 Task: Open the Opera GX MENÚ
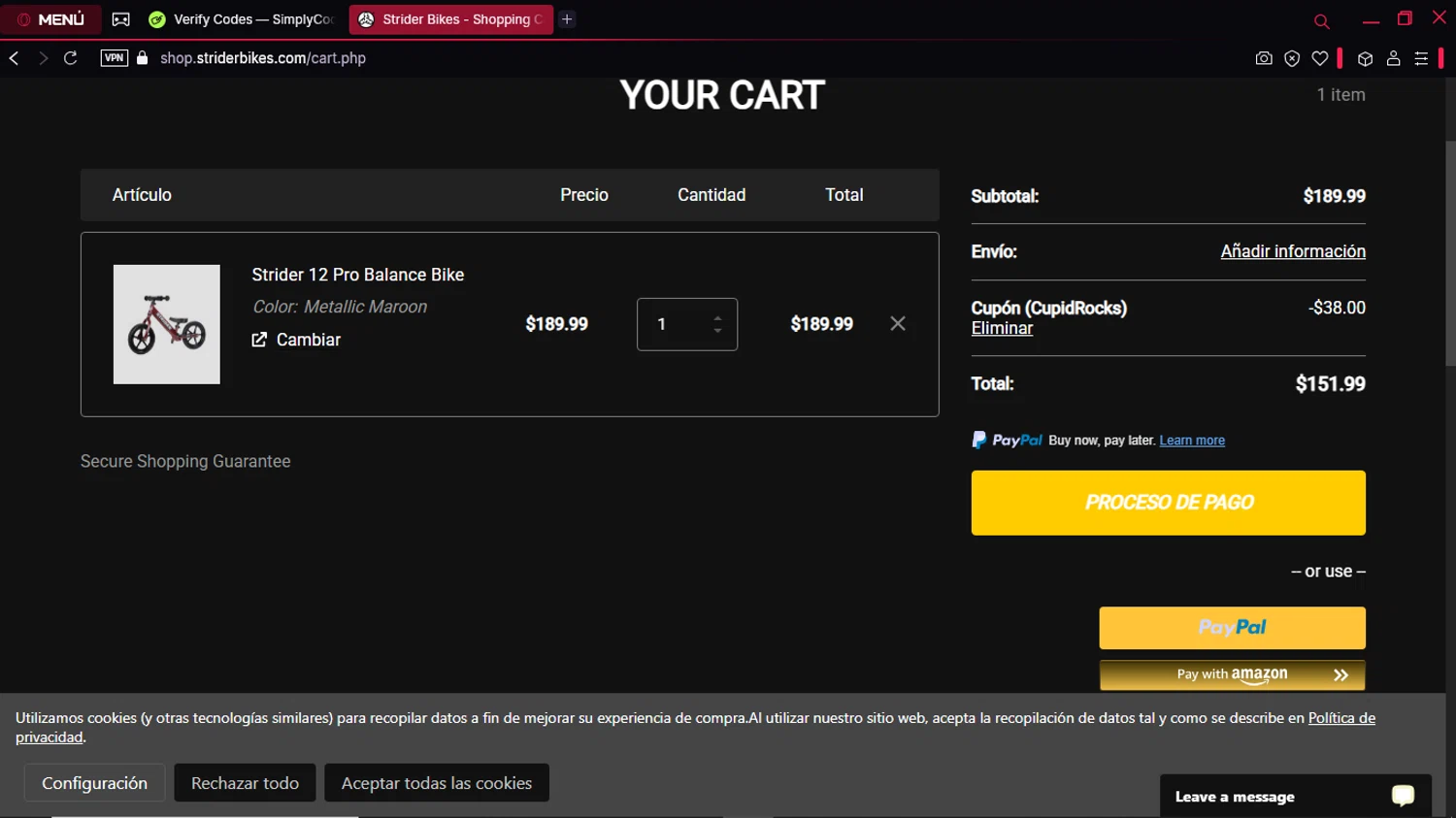point(50,19)
